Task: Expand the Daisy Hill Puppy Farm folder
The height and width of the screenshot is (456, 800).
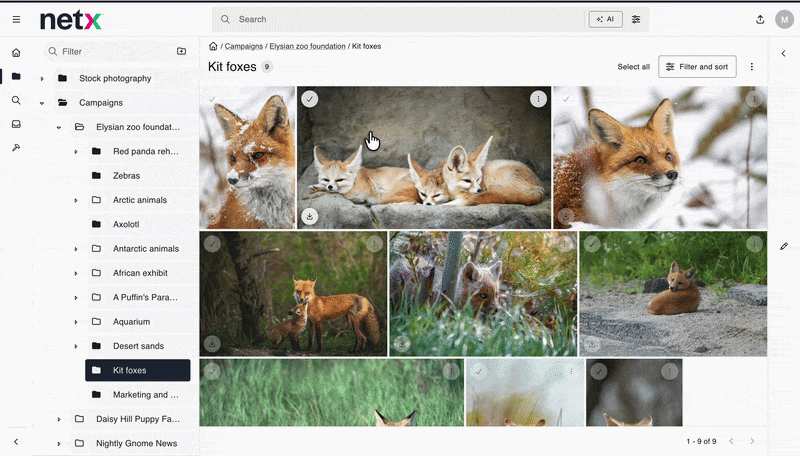Action: click(x=59, y=419)
